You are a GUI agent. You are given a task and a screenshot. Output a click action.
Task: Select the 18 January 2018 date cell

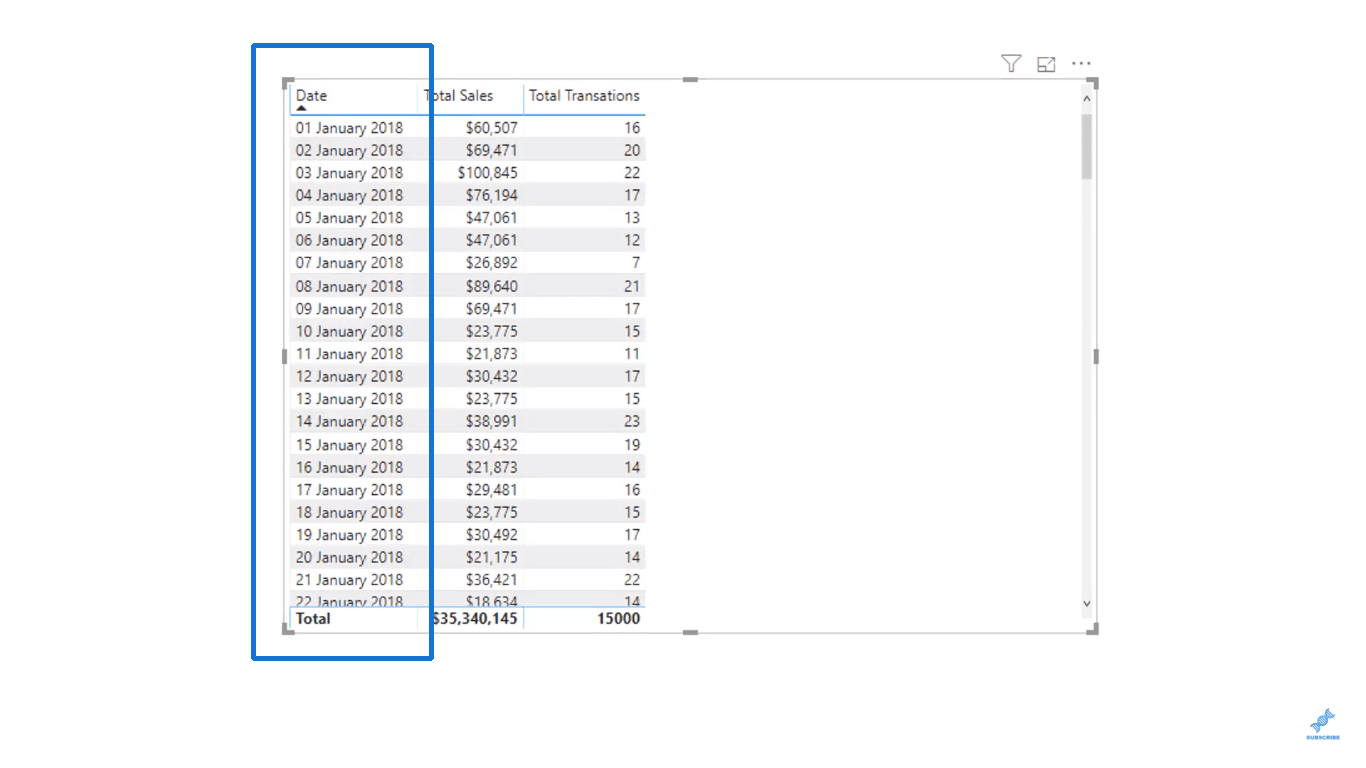[x=349, y=512]
